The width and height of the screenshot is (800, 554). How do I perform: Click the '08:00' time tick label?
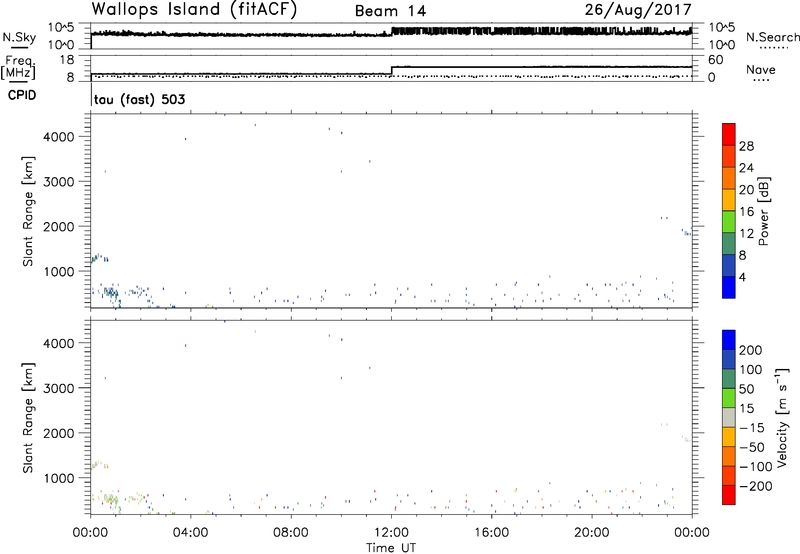click(290, 533)
